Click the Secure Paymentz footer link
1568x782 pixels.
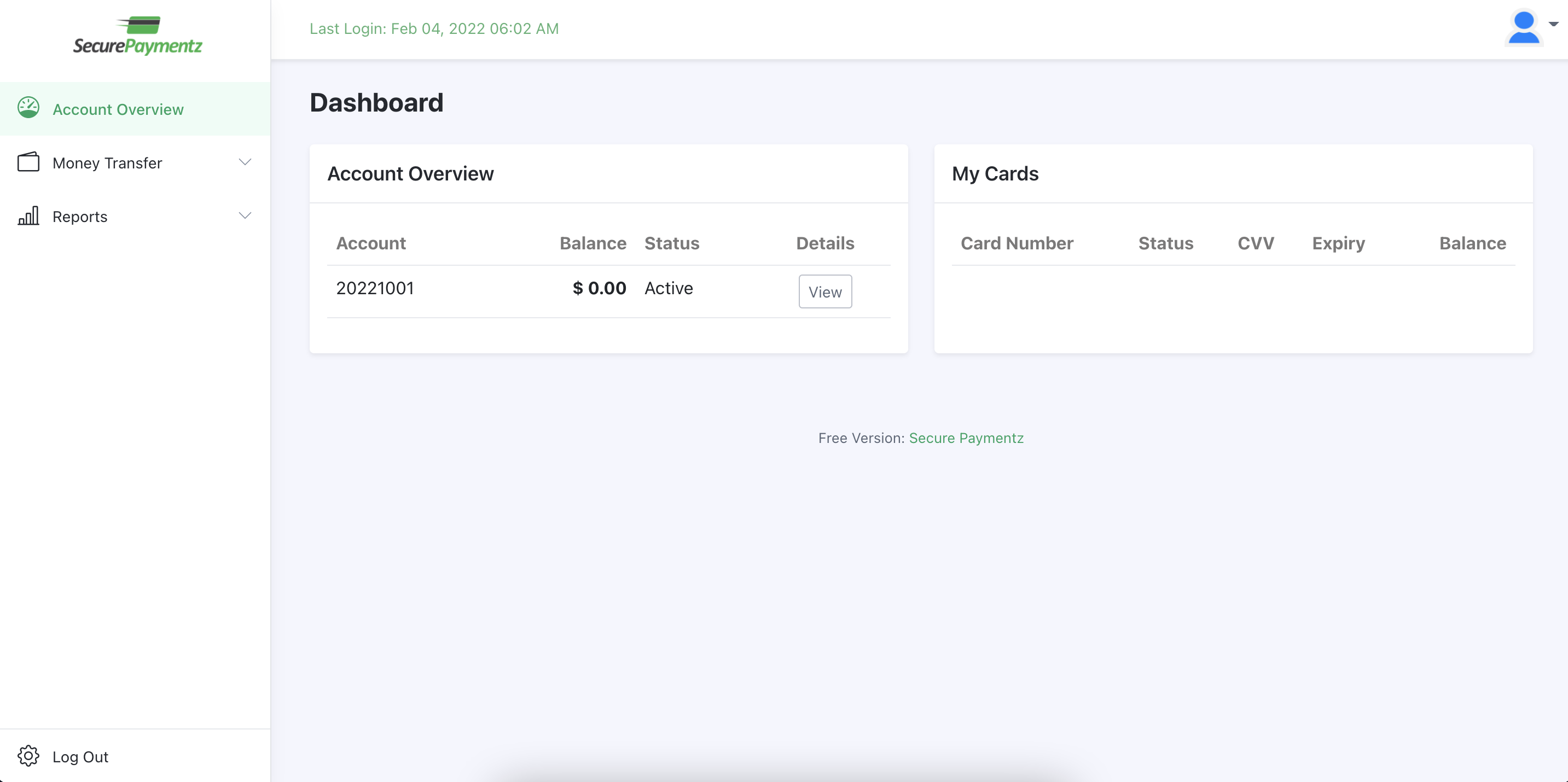click(966, 437)
